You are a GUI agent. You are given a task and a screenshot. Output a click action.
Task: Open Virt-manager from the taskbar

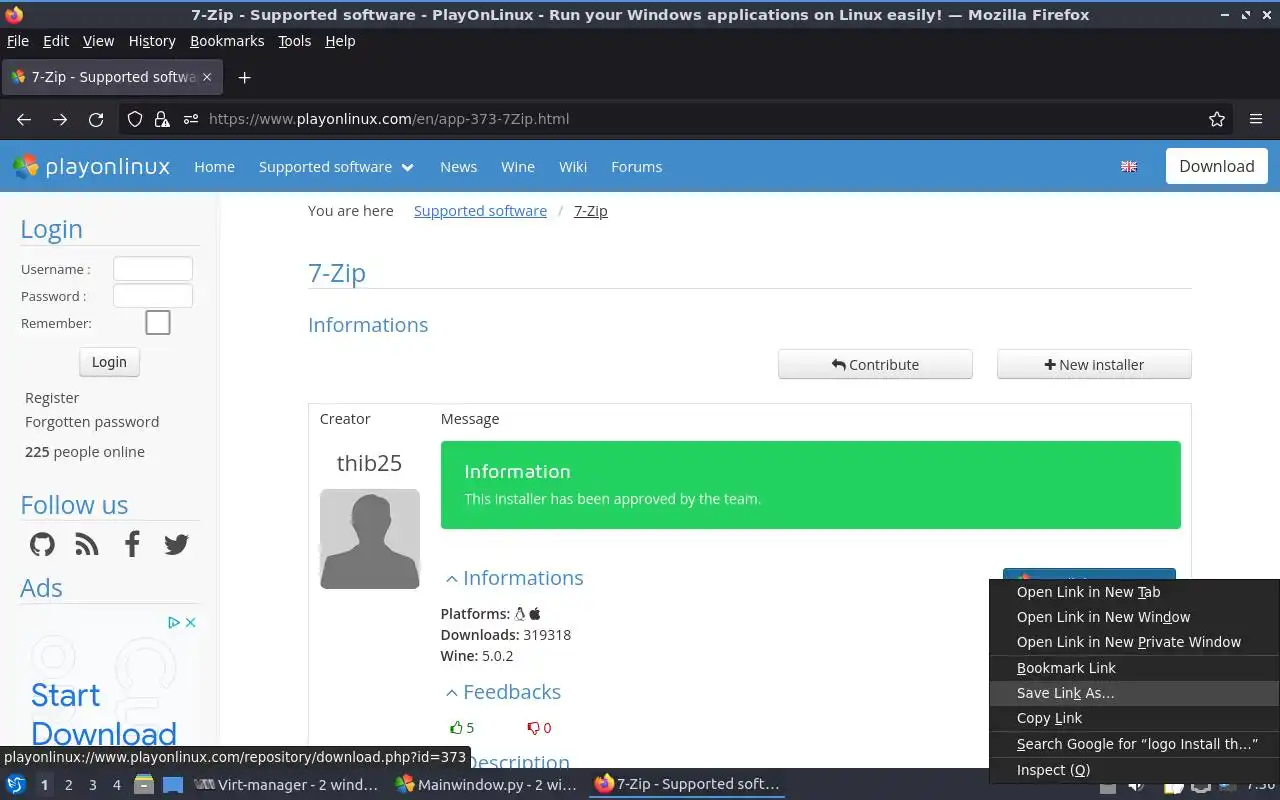pos(287,785)
